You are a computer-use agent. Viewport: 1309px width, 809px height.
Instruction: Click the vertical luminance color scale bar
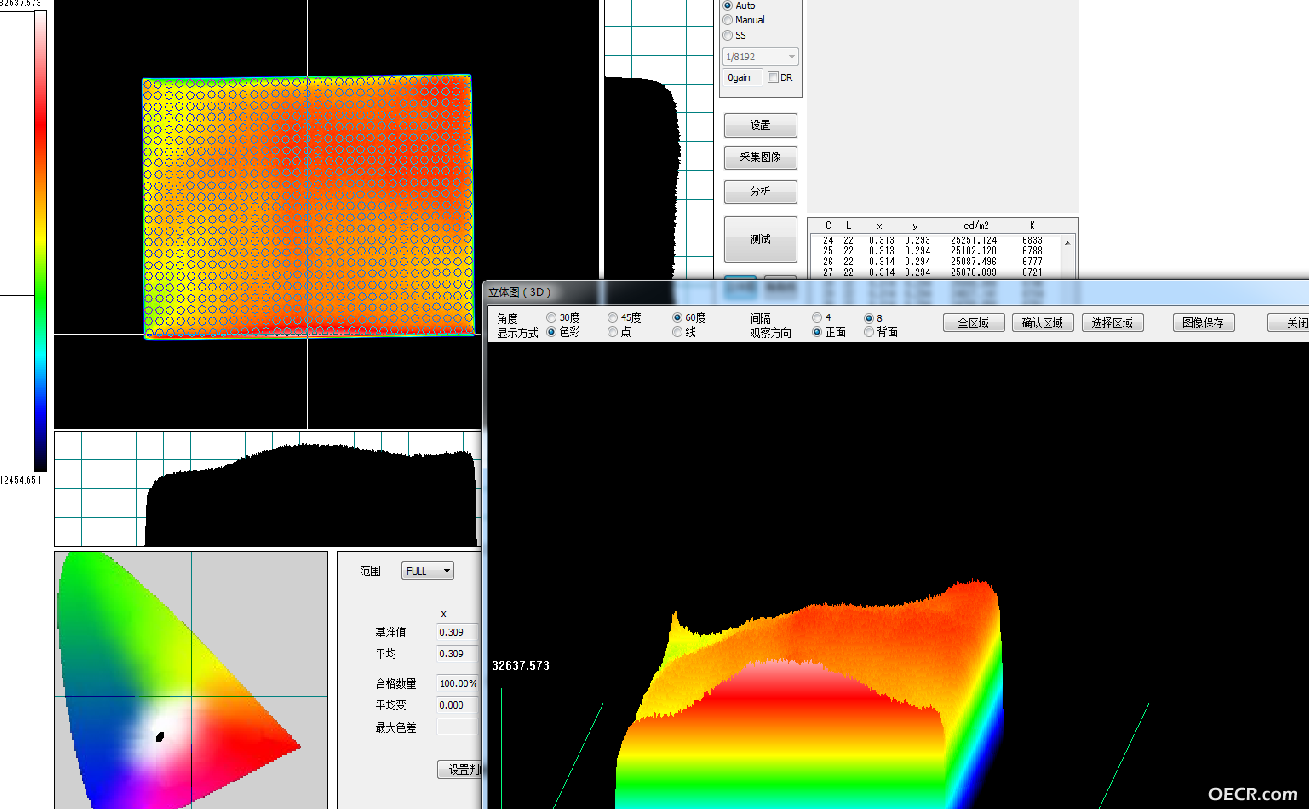tap(40, 241)
